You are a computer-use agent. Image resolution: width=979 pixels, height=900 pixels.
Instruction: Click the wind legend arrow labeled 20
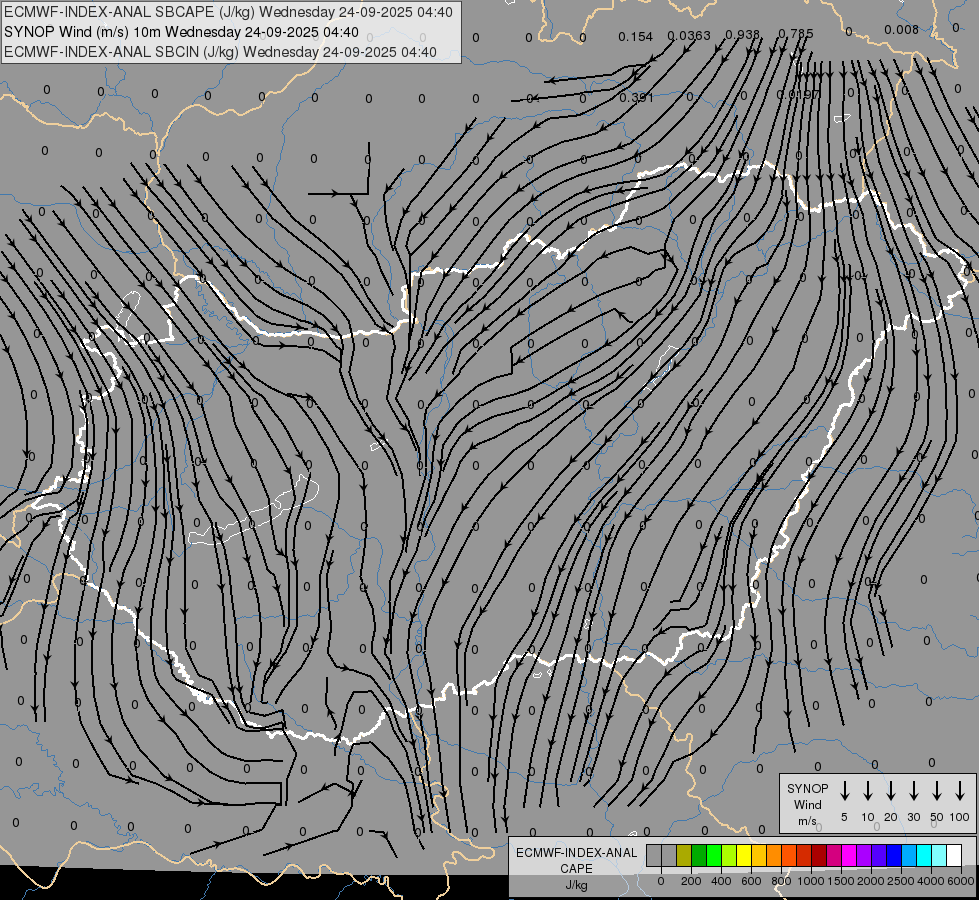(891, 790)
